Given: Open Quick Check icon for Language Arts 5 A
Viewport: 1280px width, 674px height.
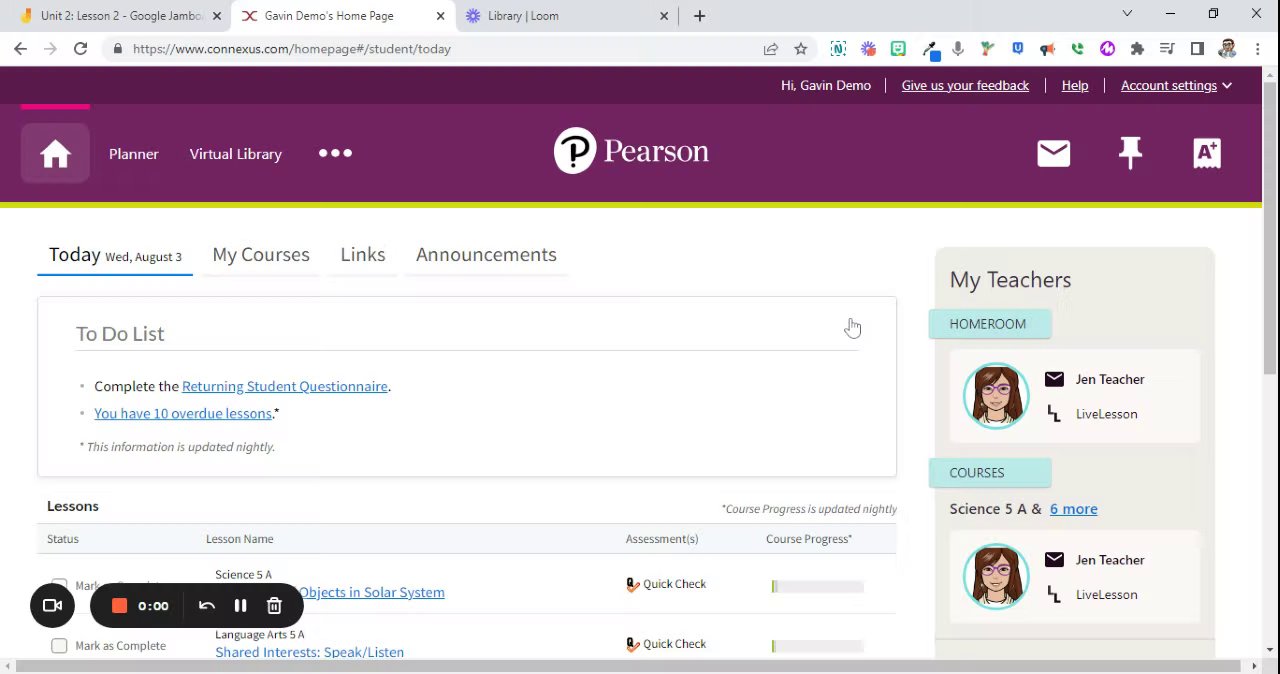Looking at the screenshot, I should pos(632,644).
